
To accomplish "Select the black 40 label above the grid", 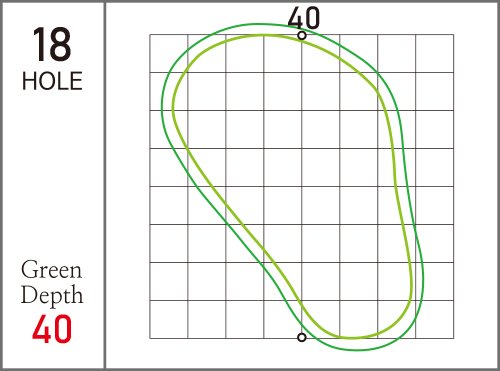I will tap(304, 18).
